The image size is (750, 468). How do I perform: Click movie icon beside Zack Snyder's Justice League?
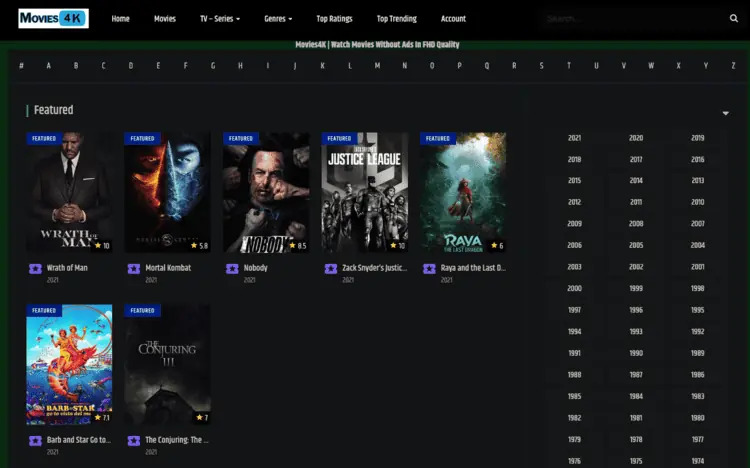pyautogui.click(x=331, y=268)
